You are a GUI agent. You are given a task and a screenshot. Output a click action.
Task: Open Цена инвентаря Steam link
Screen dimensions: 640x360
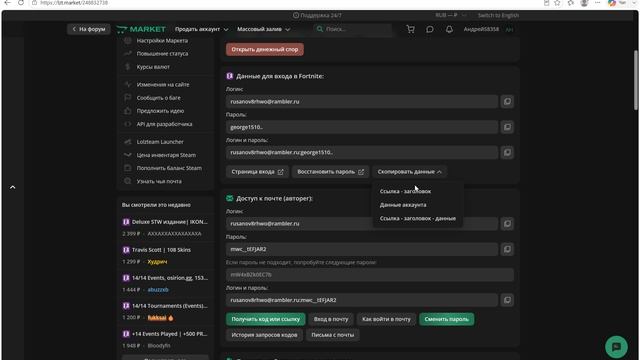point(166,155)
